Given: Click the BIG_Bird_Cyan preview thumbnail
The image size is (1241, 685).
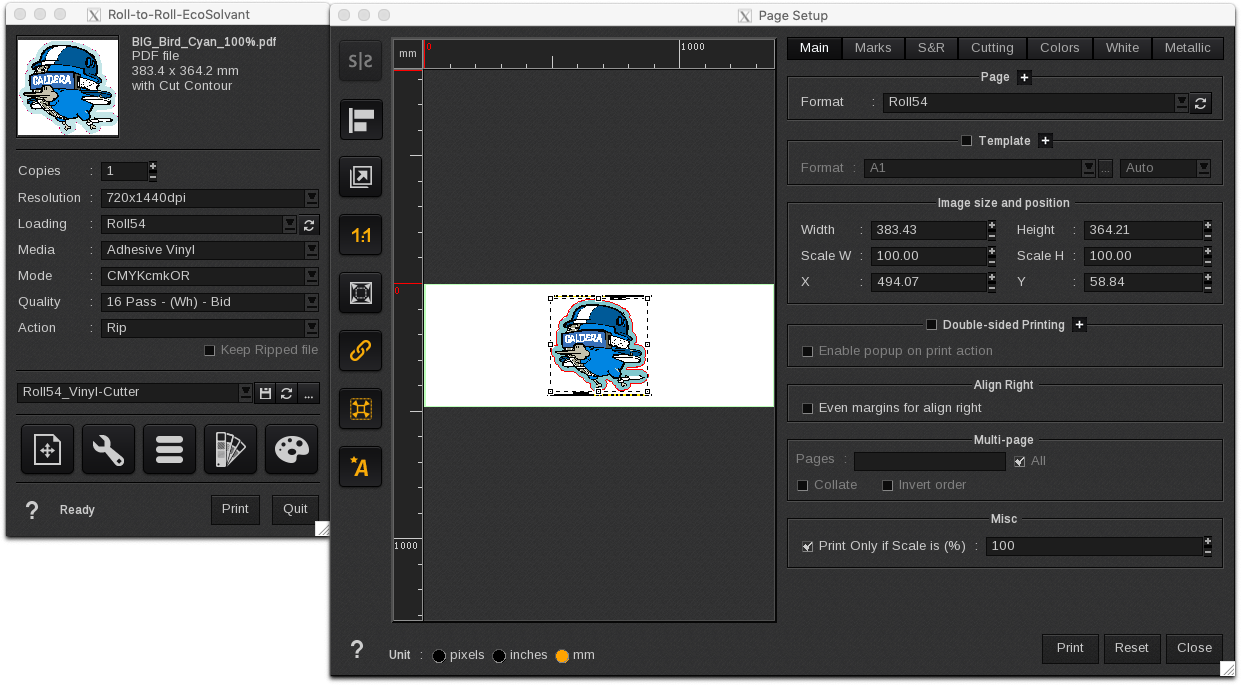Looking at the screenshot, I should 67,86.
